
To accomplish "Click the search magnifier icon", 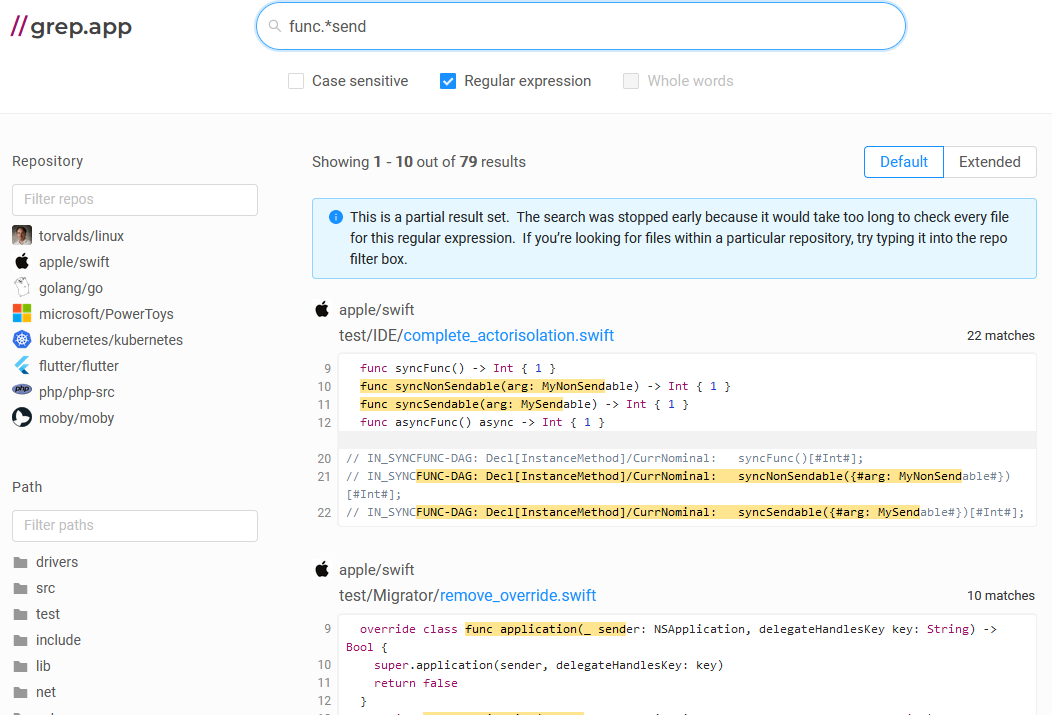I will click(x=274, y=26).
